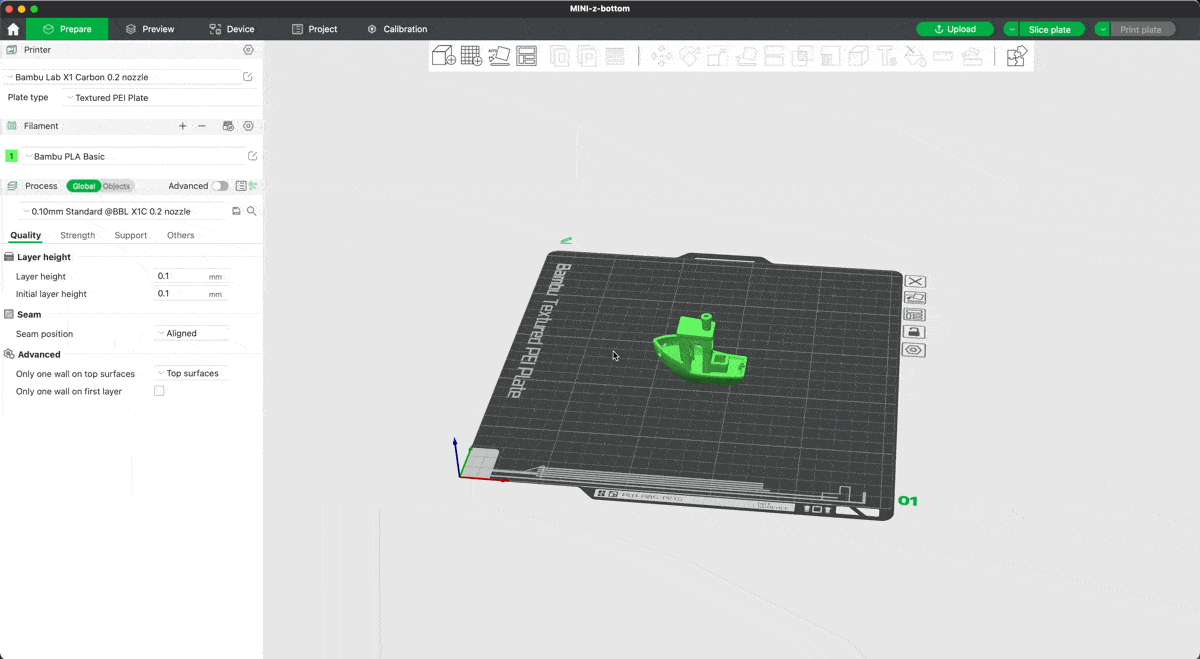Switch to the Strength tab

click(77, 236)
